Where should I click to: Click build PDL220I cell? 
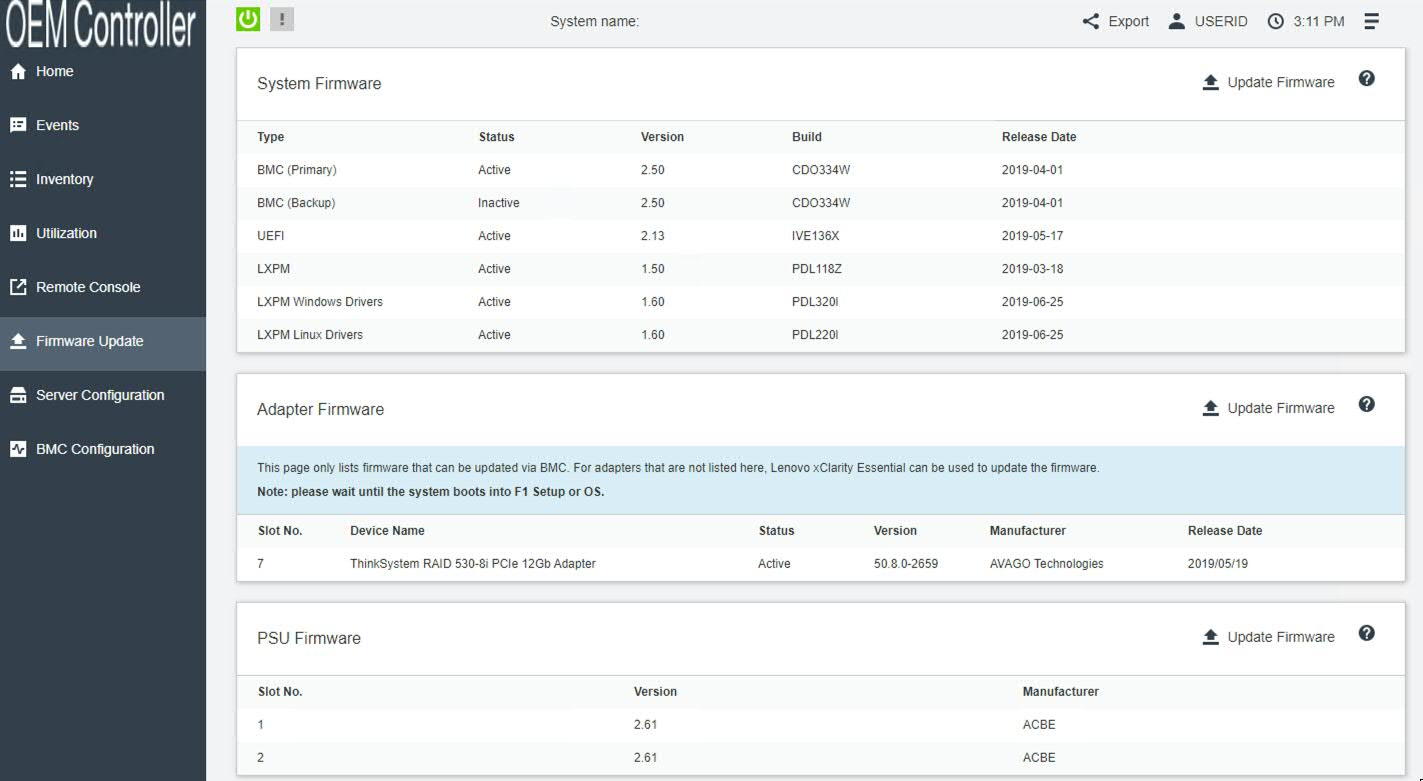tap(814, 335)
